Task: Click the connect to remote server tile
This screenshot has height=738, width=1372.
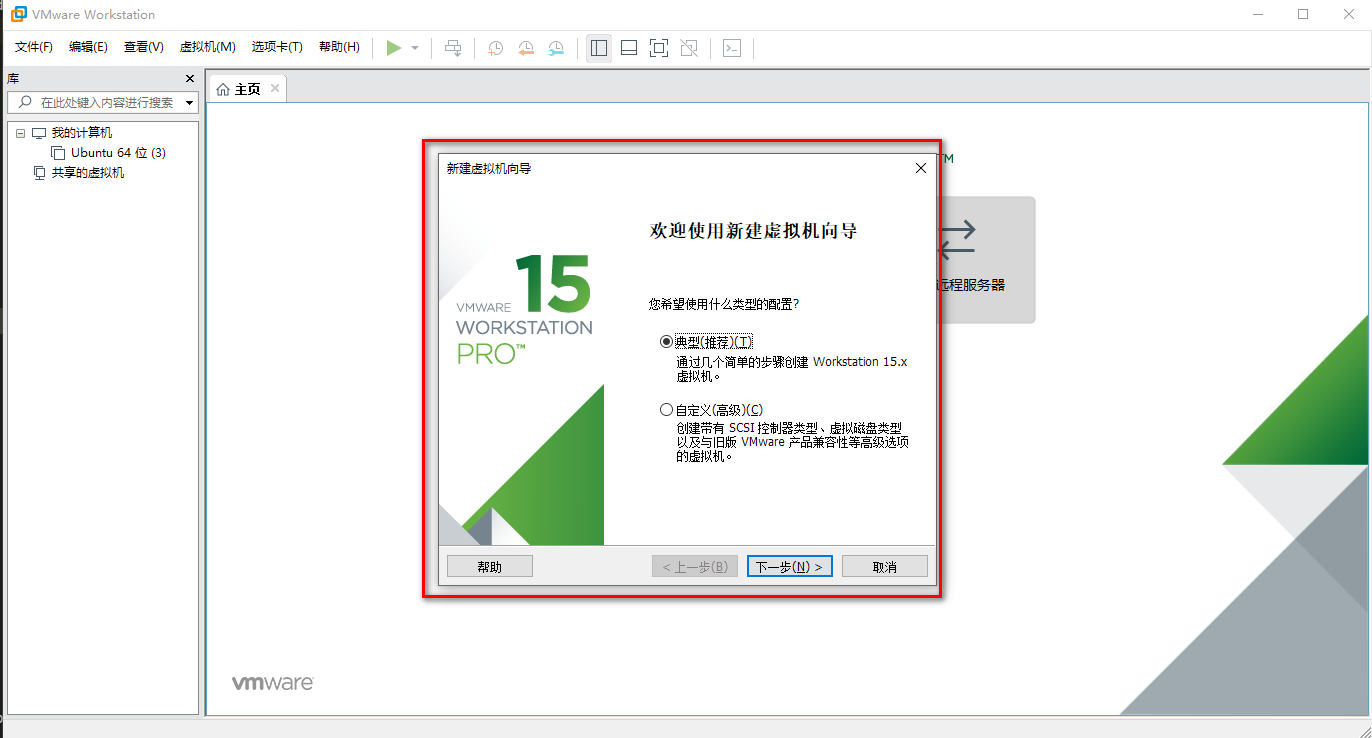Action: 986,259
